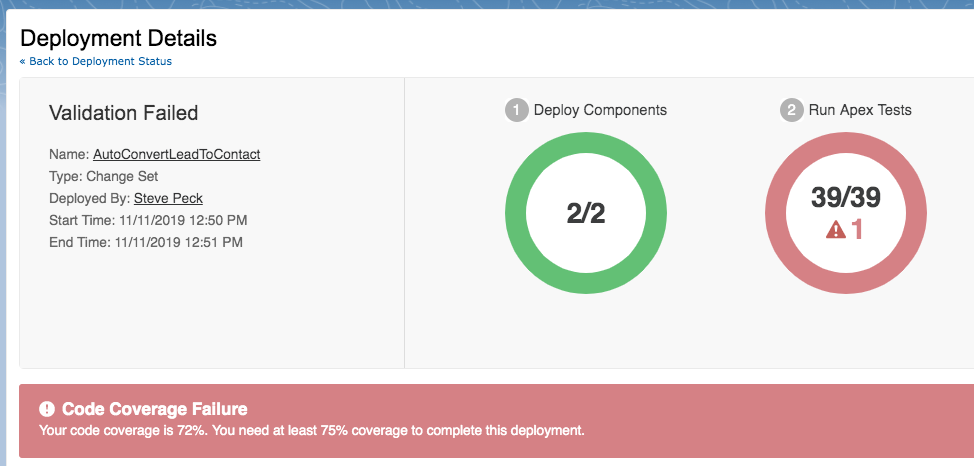Click the step 2 number badge
974x466 pixels.
[791, 111]
